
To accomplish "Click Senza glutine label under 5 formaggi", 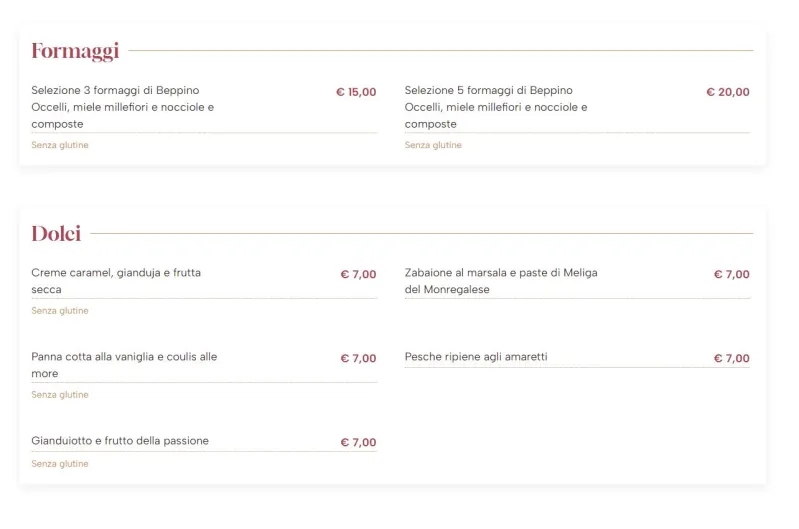I will tap(433, 145).
